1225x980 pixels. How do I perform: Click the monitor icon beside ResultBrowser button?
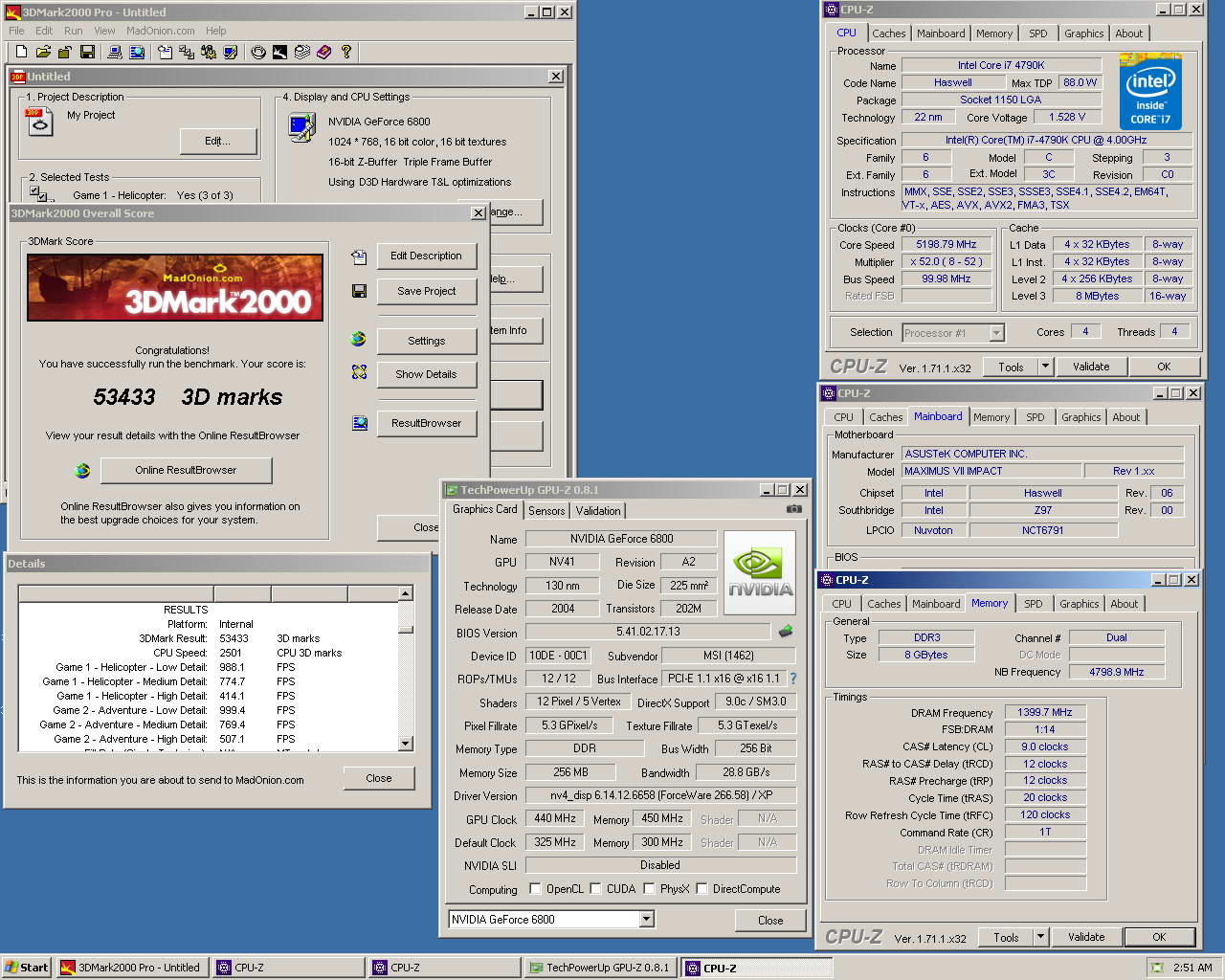(x=359, y=422)
